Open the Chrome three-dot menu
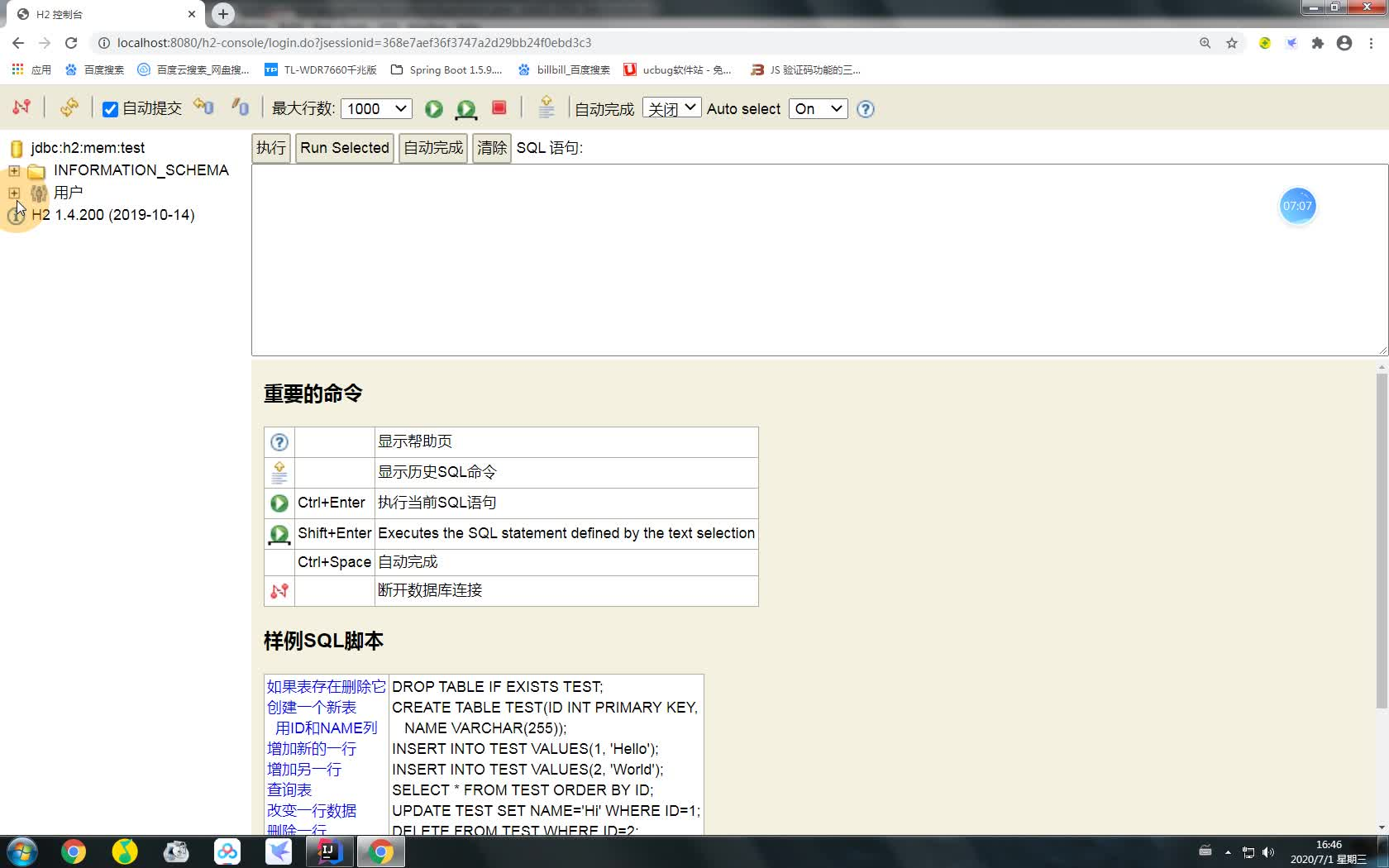This screenshot has width=1389, height=868. (1371, 43)
